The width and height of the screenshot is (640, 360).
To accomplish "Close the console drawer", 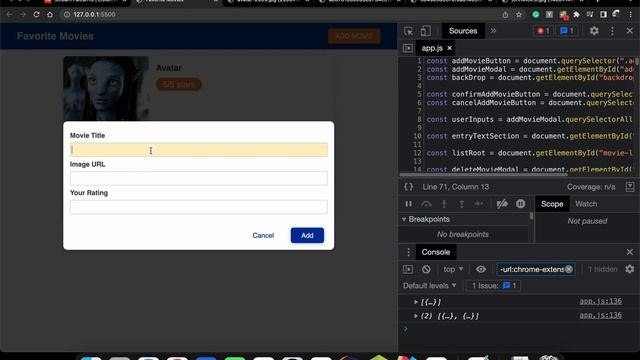I will click(x=629, y=252).
